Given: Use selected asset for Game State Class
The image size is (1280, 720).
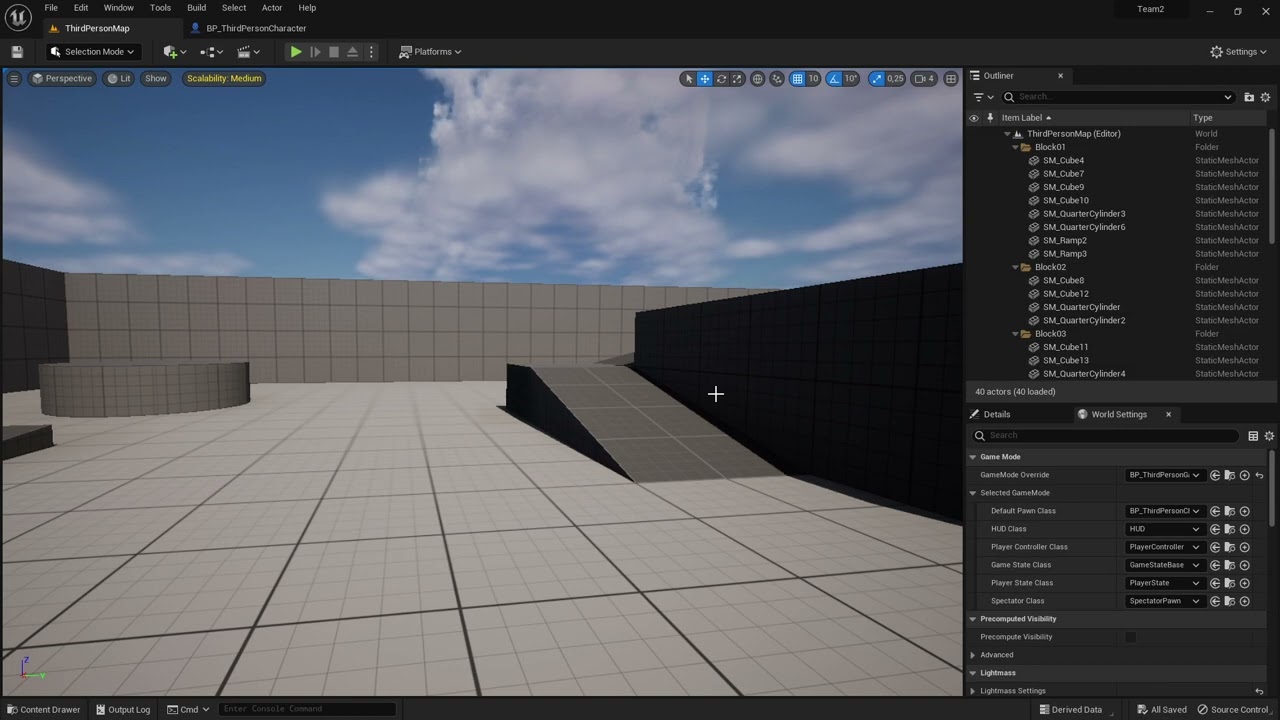Looking at the screenshot, I should point(1214,565).
